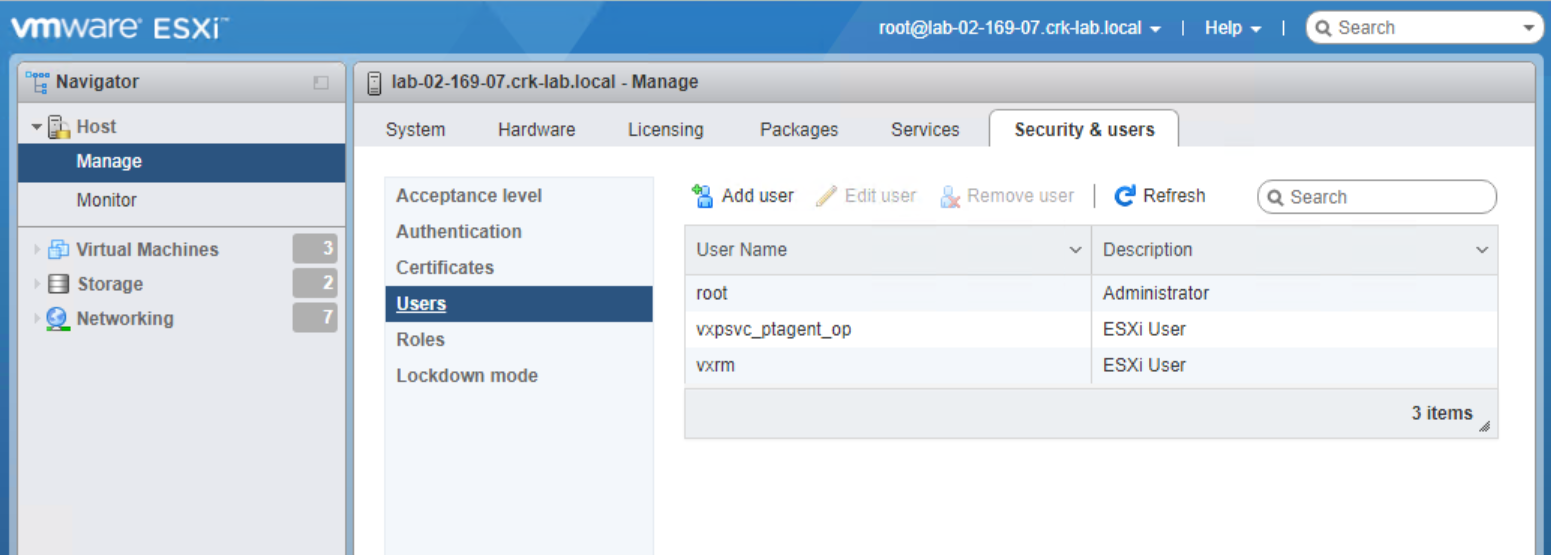Viewport: 1551px width, 555px height.
Task: Click the User Name column header
Action: tap(888, 250)
